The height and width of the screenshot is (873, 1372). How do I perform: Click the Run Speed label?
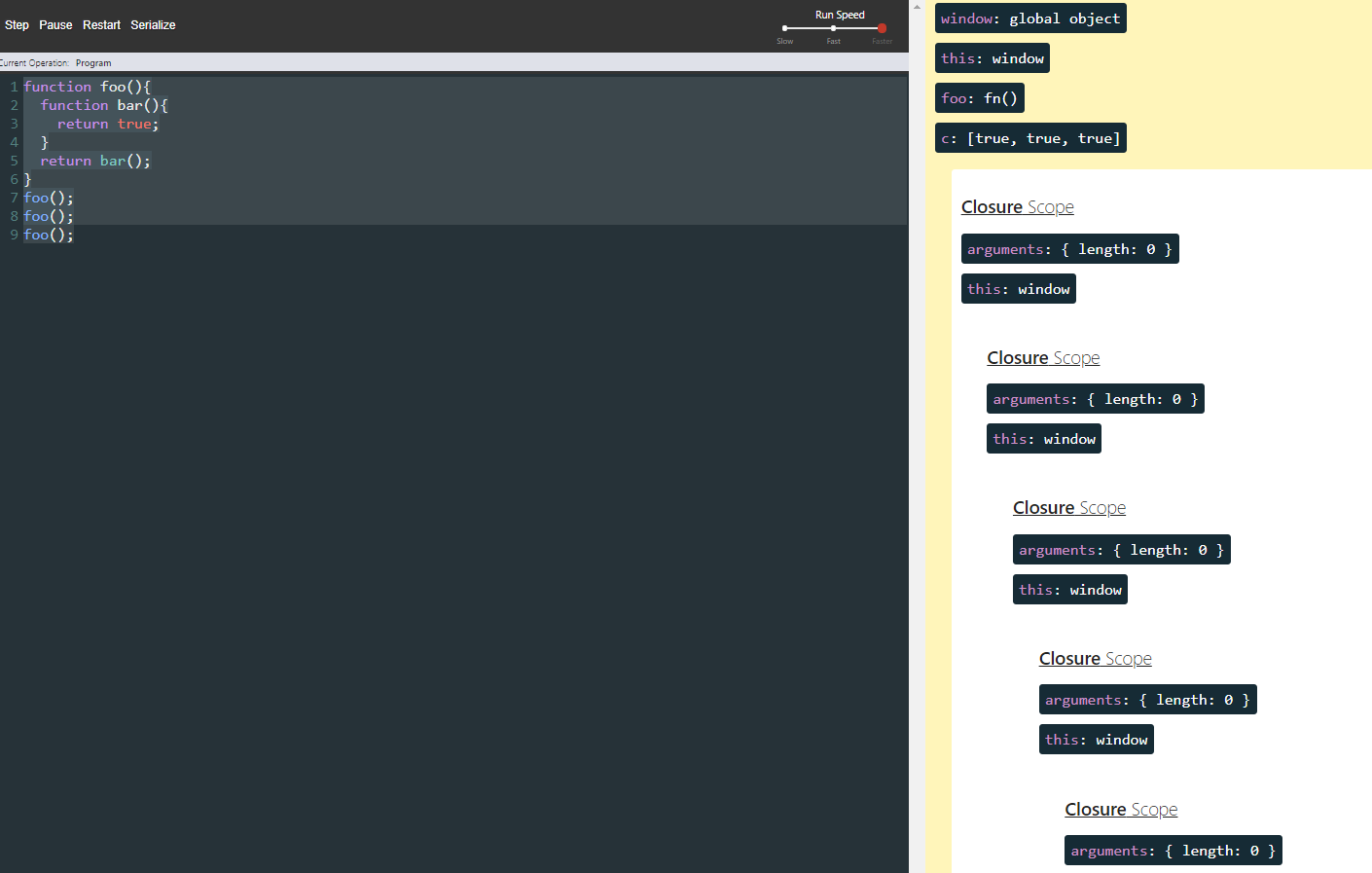[x=840, y=15]
